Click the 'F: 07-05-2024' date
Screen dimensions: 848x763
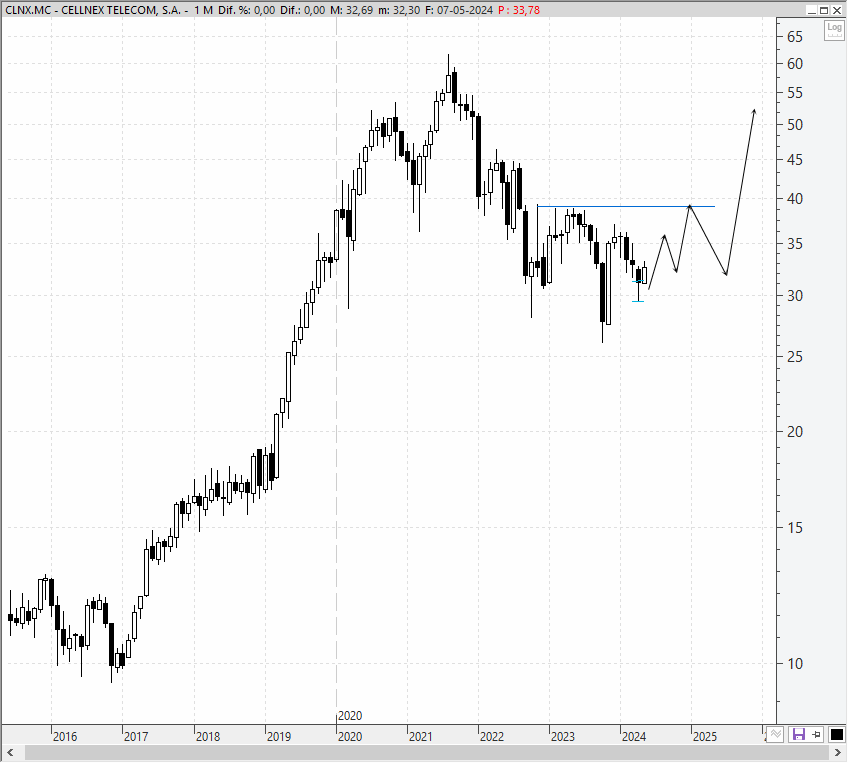pos(459,10)
